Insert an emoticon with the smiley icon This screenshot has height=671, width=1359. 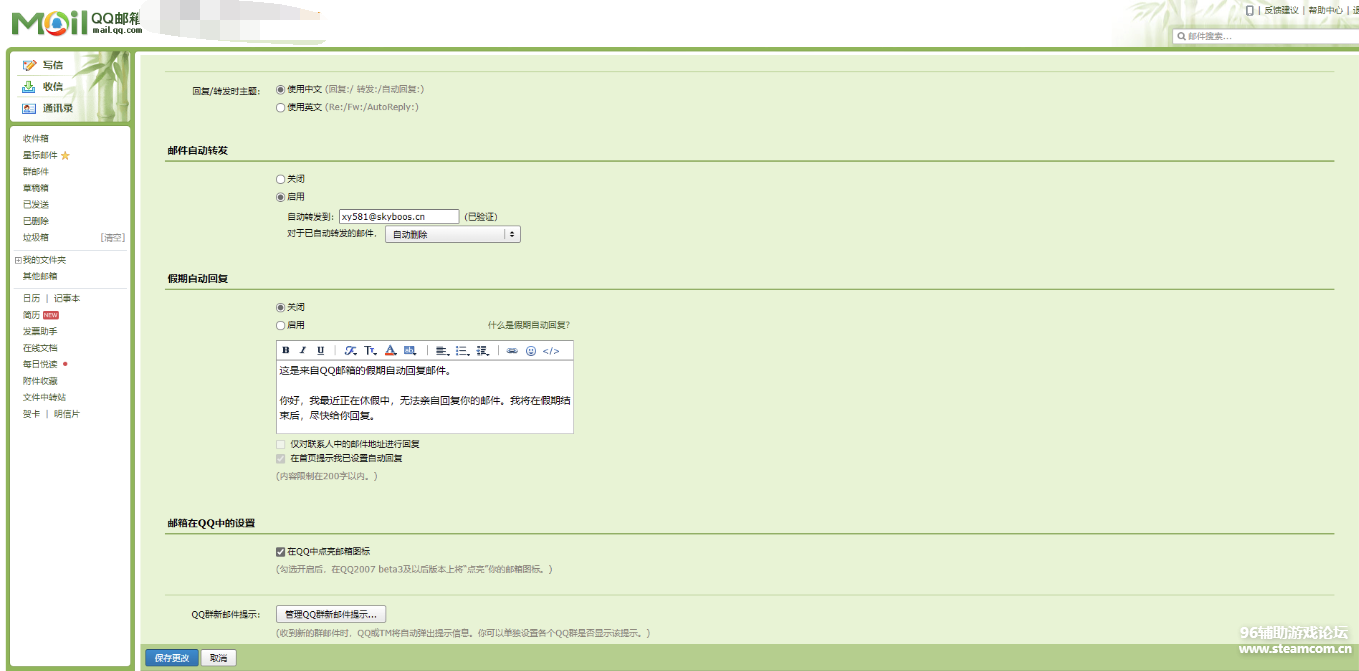tap(529, 350)
